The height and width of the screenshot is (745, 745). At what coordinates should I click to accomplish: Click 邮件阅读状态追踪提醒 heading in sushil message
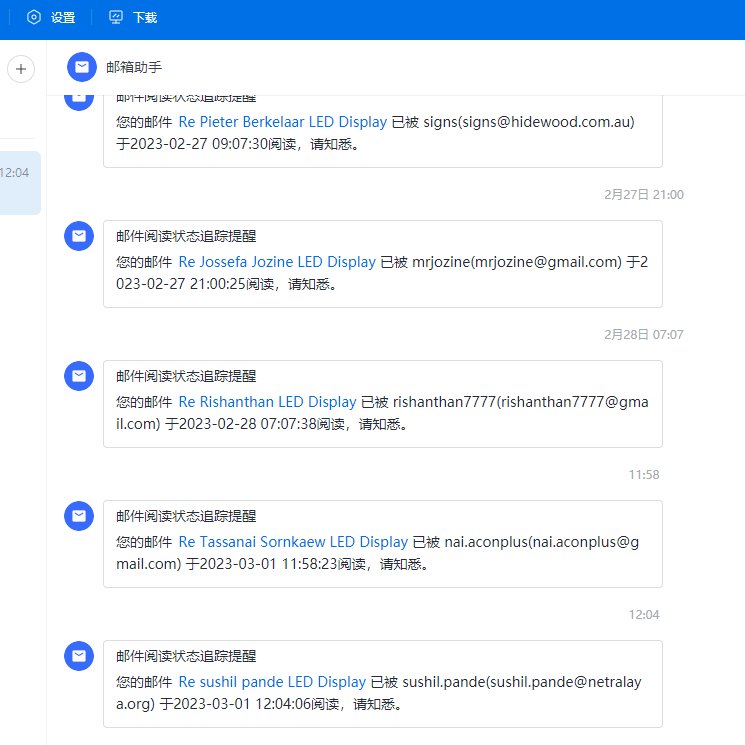pyautogui.click(x=186, y=656)
